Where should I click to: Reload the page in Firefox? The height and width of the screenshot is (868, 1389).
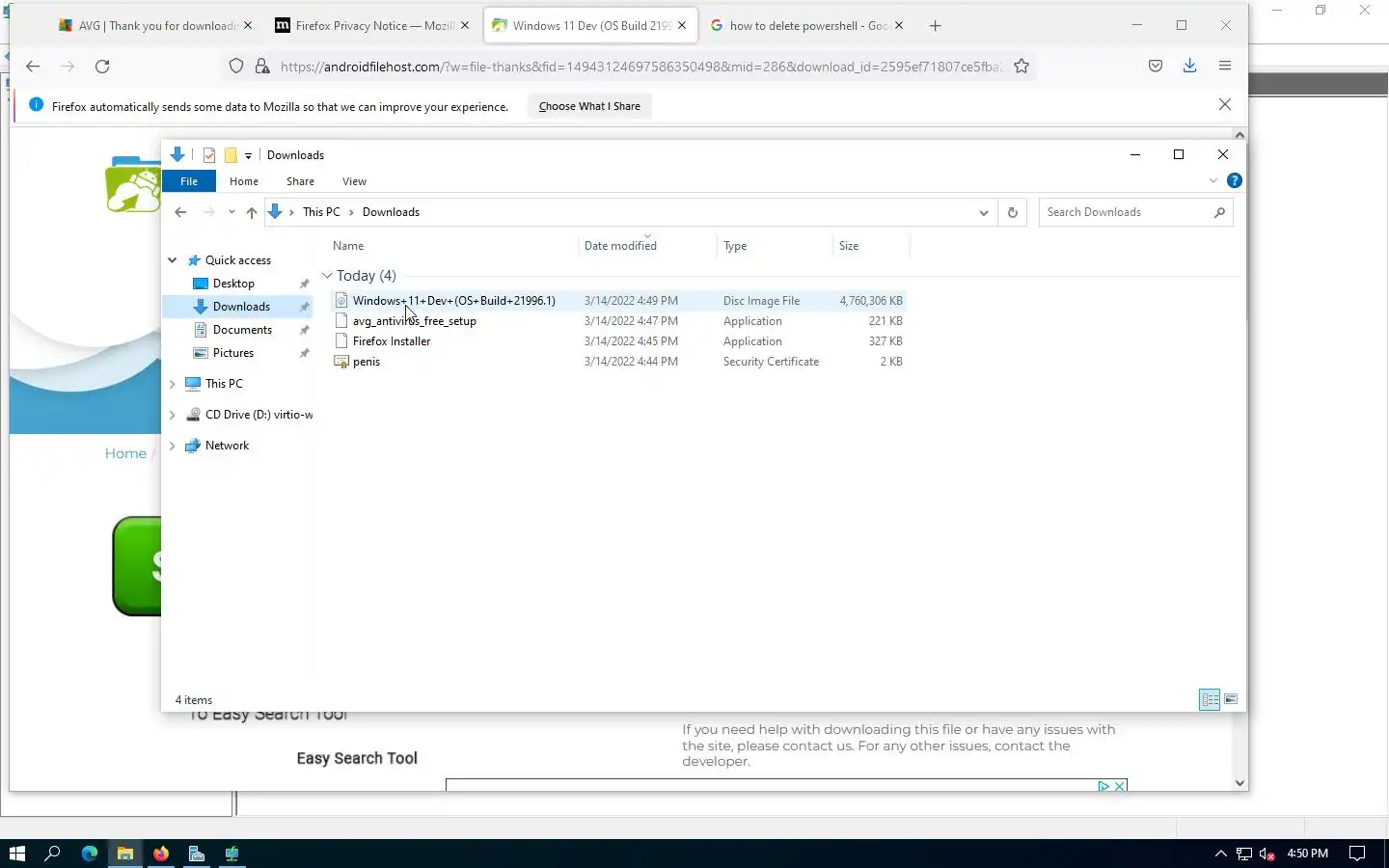click(102, 67)
